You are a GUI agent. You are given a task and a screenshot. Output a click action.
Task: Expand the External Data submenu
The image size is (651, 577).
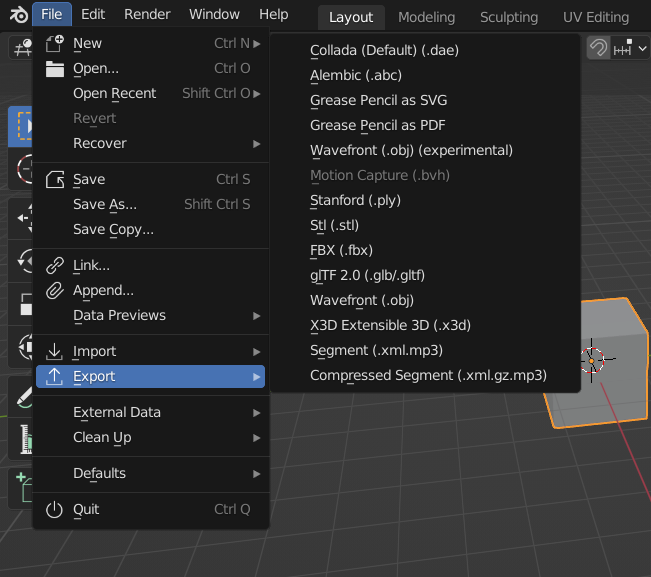[150, 413]
